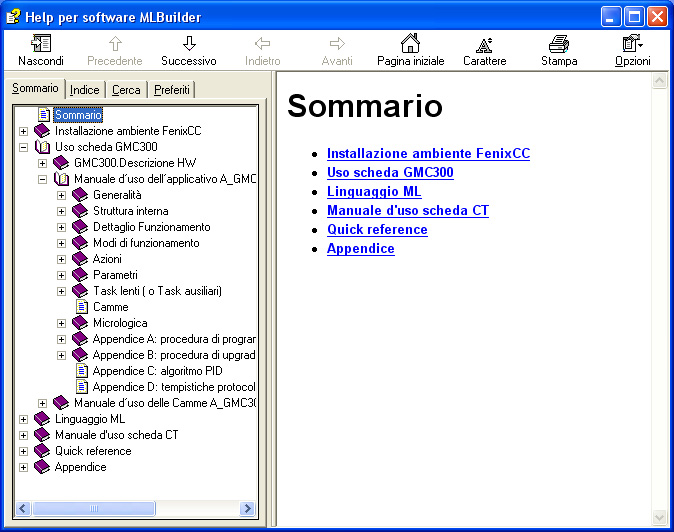This screenshot has width=674, height=532.
Task: Click the Nascondi toolbar icon
Action: click(x=41, y=43)
